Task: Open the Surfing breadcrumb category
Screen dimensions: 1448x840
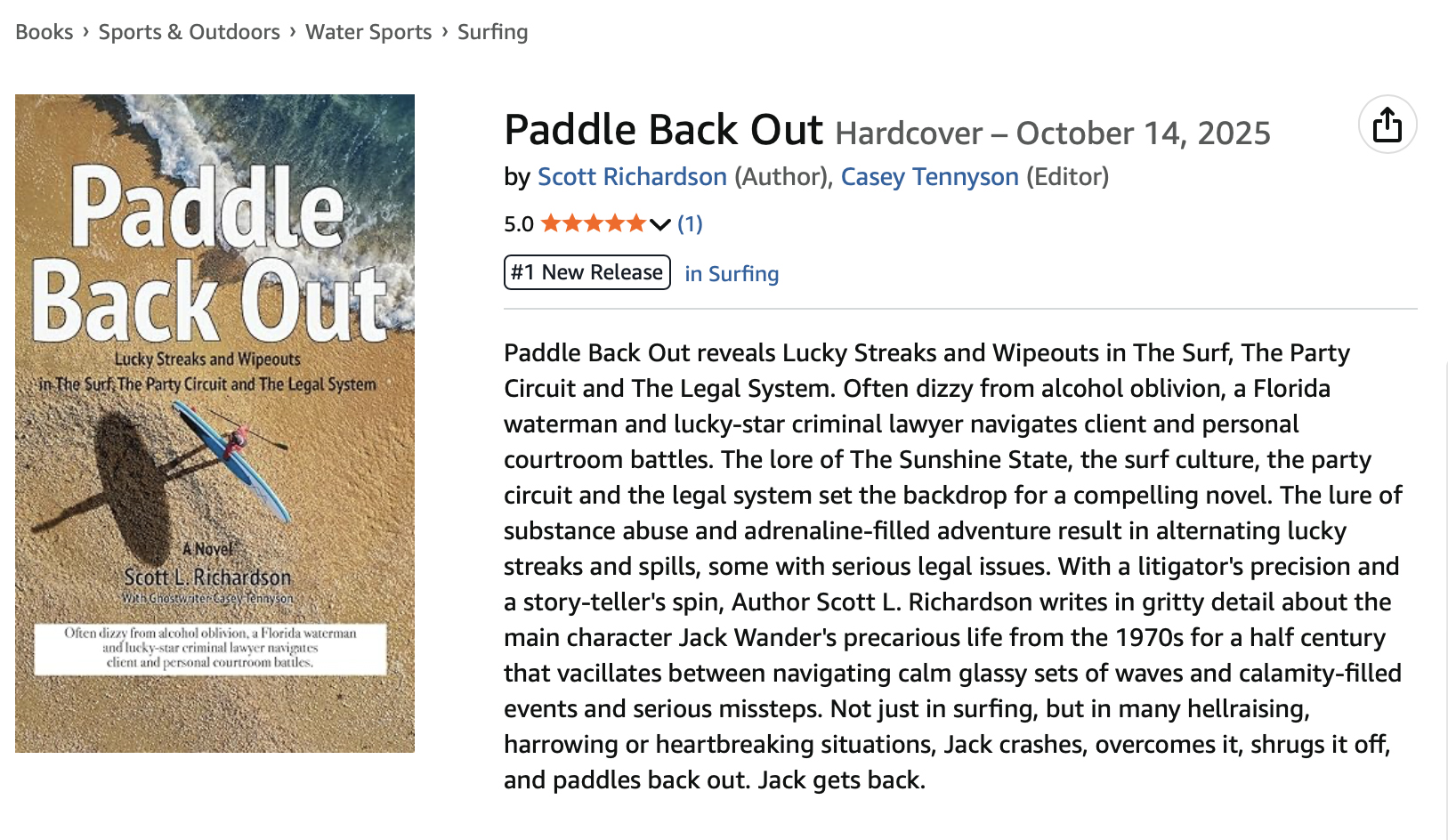Action: [x=492, y=32]
